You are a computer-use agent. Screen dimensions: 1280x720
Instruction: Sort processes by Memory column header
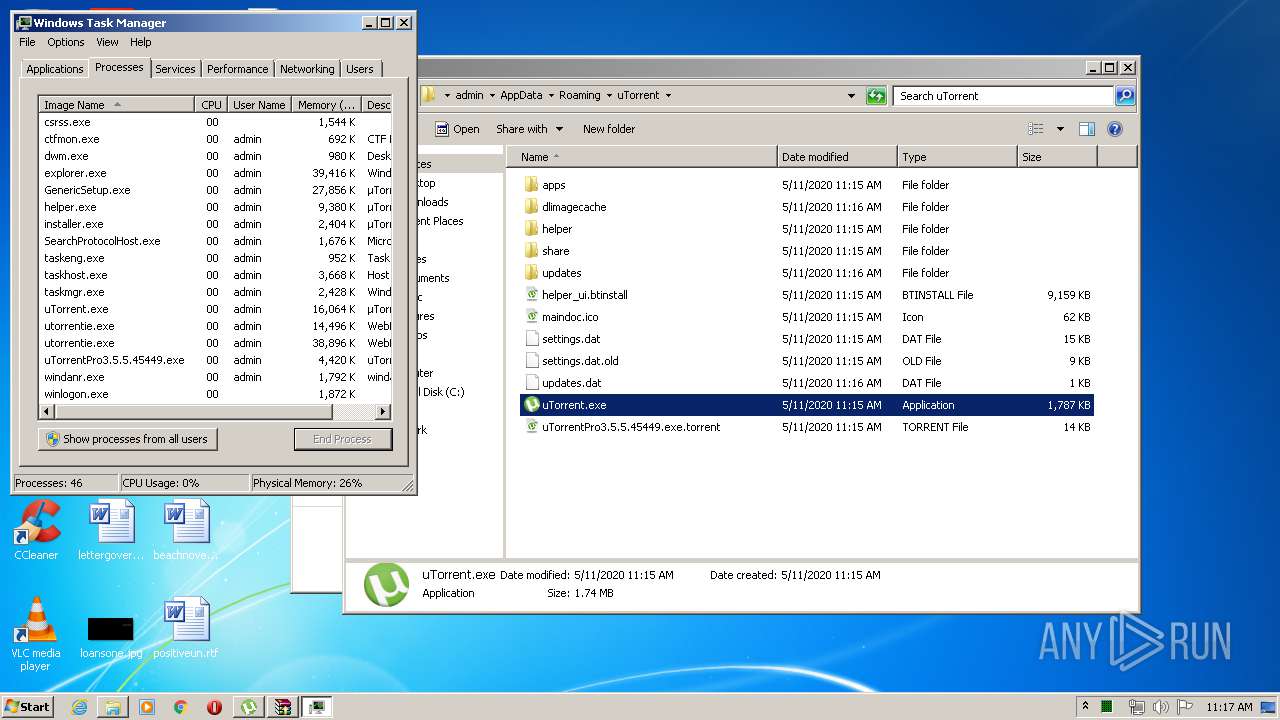coord(327,105)
